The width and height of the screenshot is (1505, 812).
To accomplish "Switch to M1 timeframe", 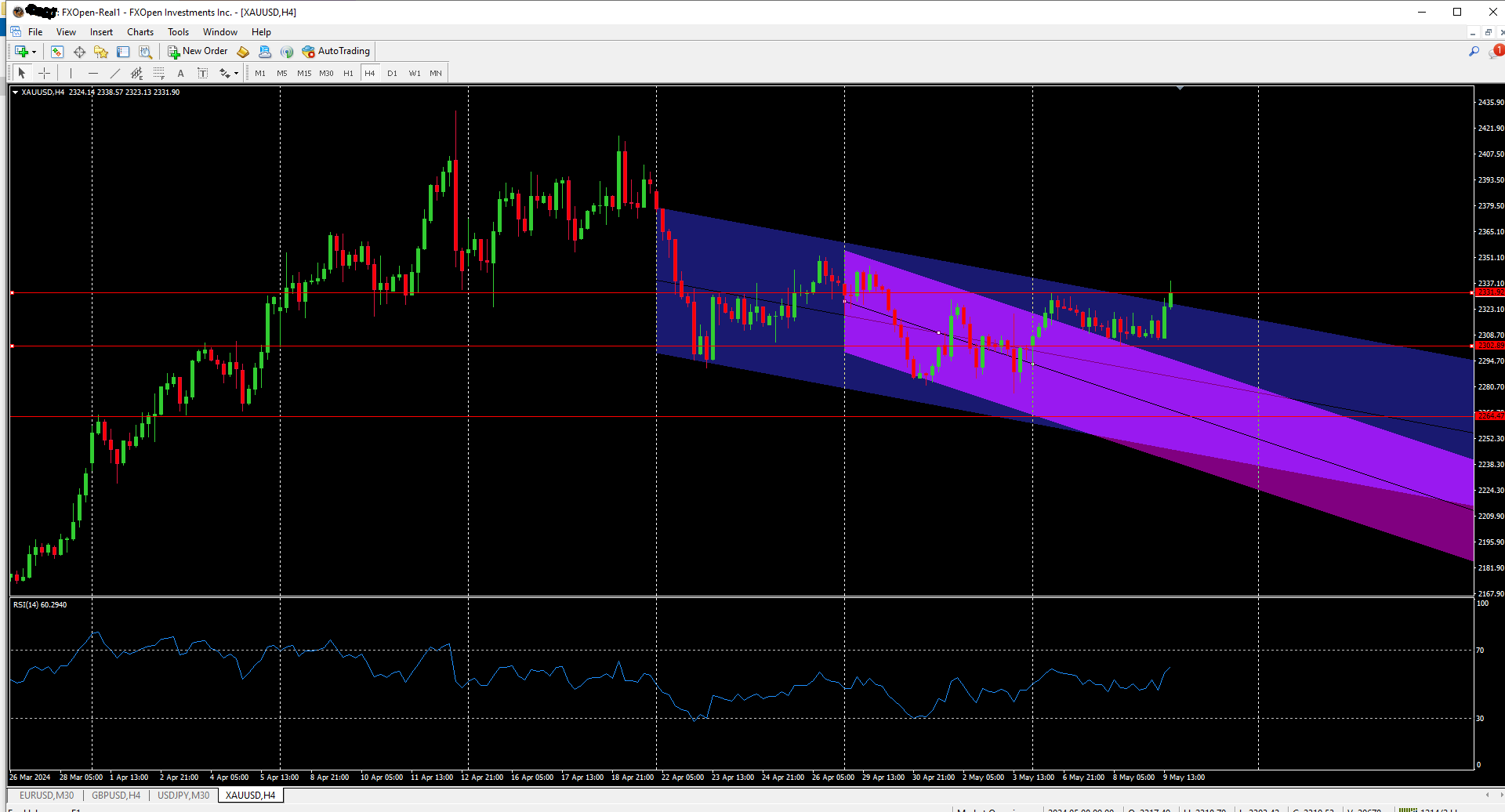I will tap(260, 74).
